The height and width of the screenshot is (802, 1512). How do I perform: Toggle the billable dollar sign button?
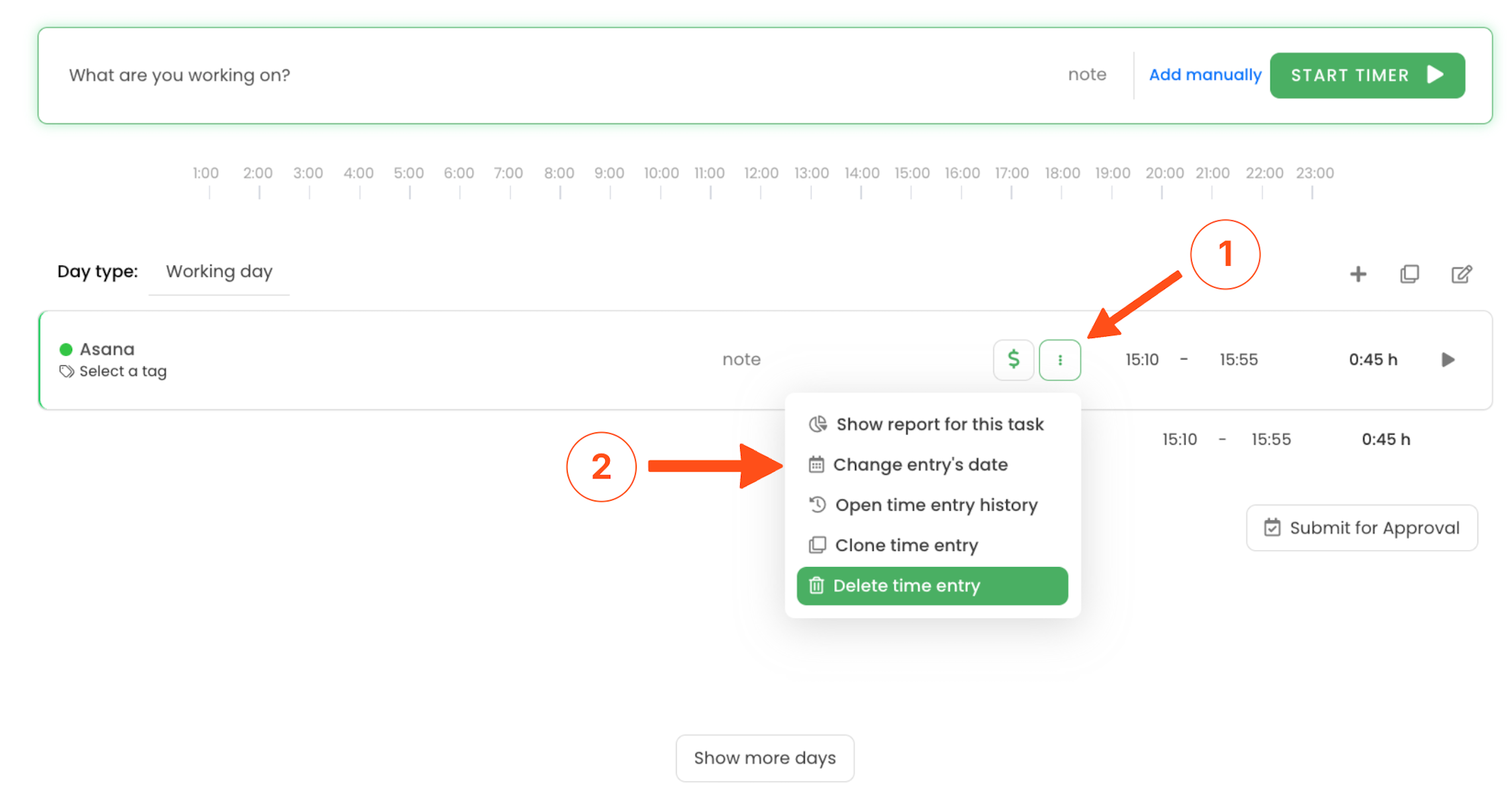point(1013,359)
